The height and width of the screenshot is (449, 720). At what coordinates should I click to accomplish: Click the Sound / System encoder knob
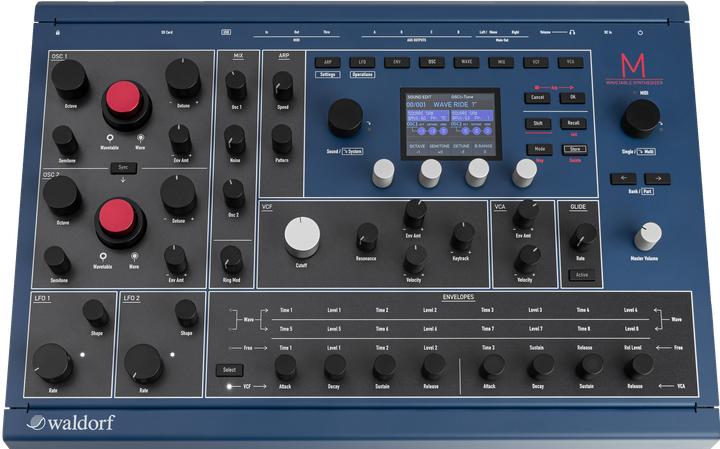click(x=346, y=117)
